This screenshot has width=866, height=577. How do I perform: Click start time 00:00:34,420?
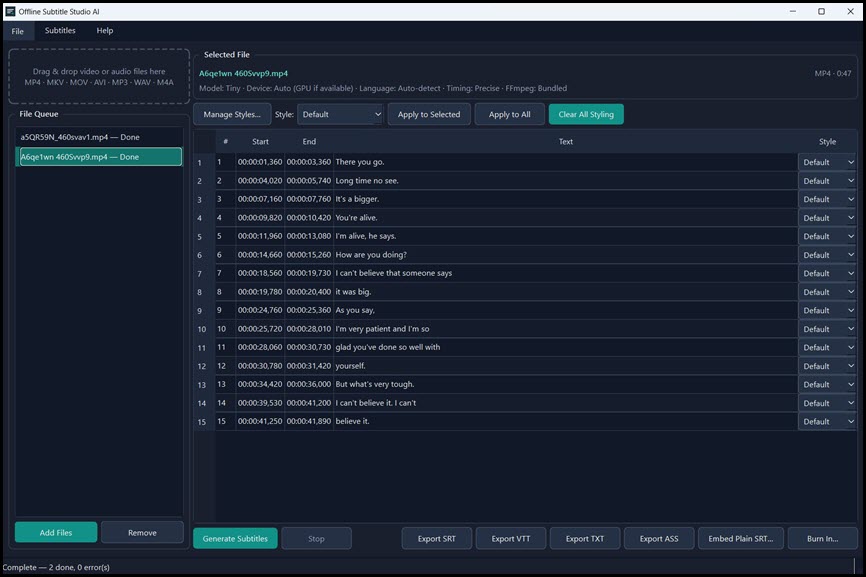pos(260,384)
